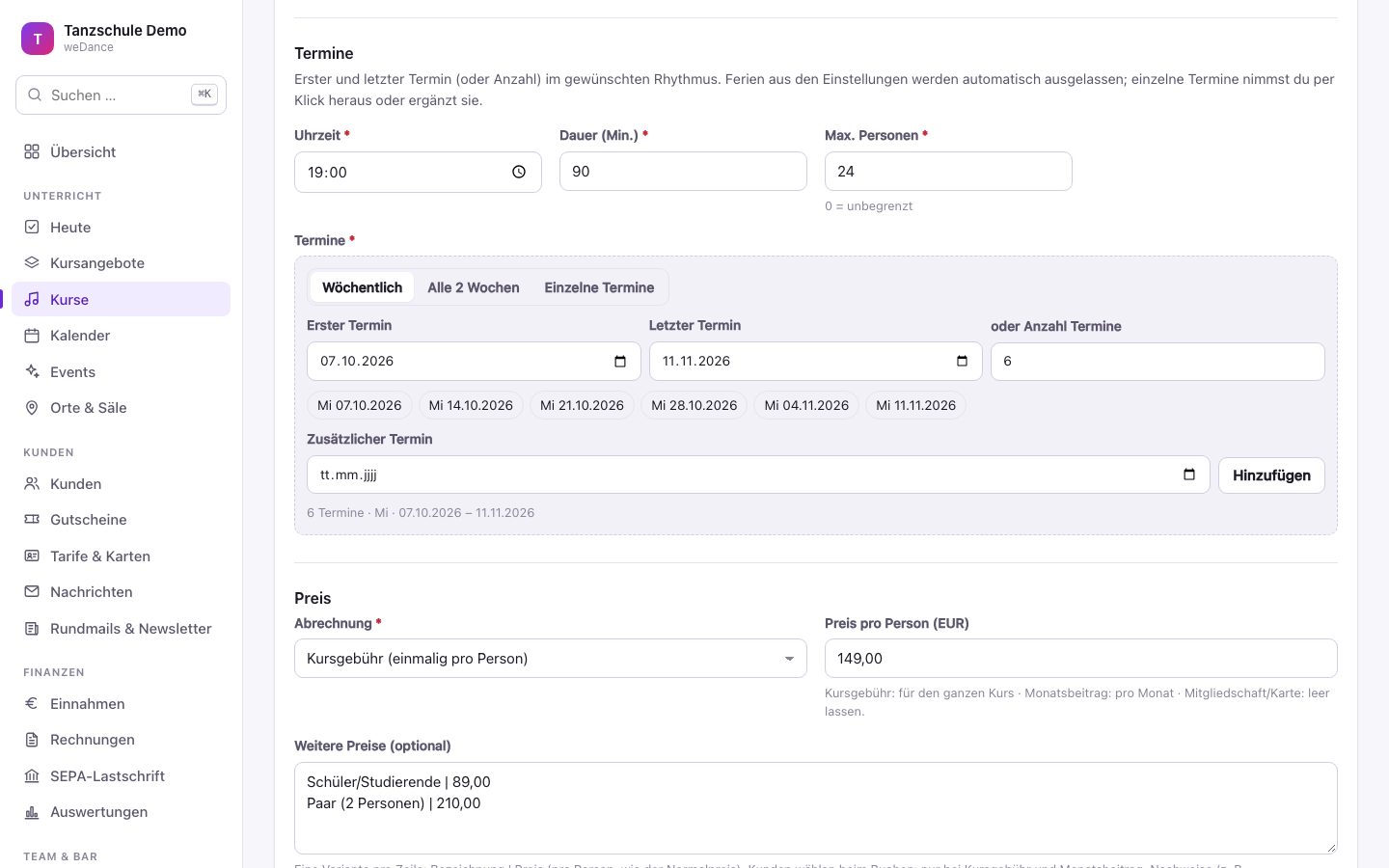This screenshot has height=868, width=1389.
Task: Open Kalender via its calendar icon
Action: 32,335
